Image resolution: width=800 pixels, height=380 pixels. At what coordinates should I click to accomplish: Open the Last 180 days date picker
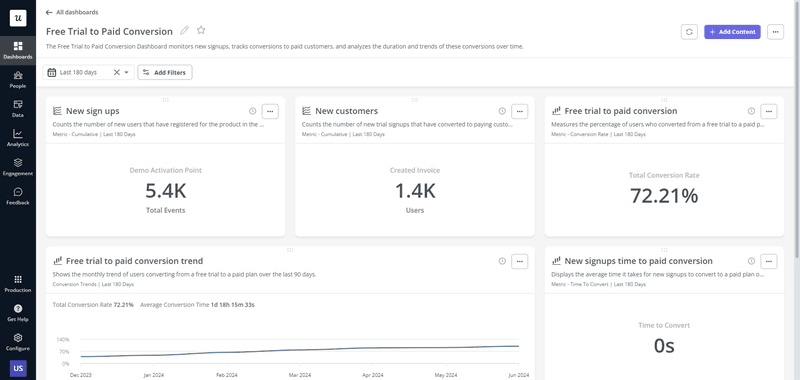click(x=88, y=72)
